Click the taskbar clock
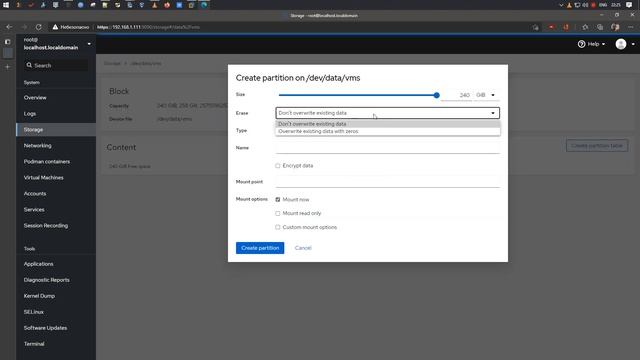Viewport: 640px width, 360px height. (x=616, y=5)
